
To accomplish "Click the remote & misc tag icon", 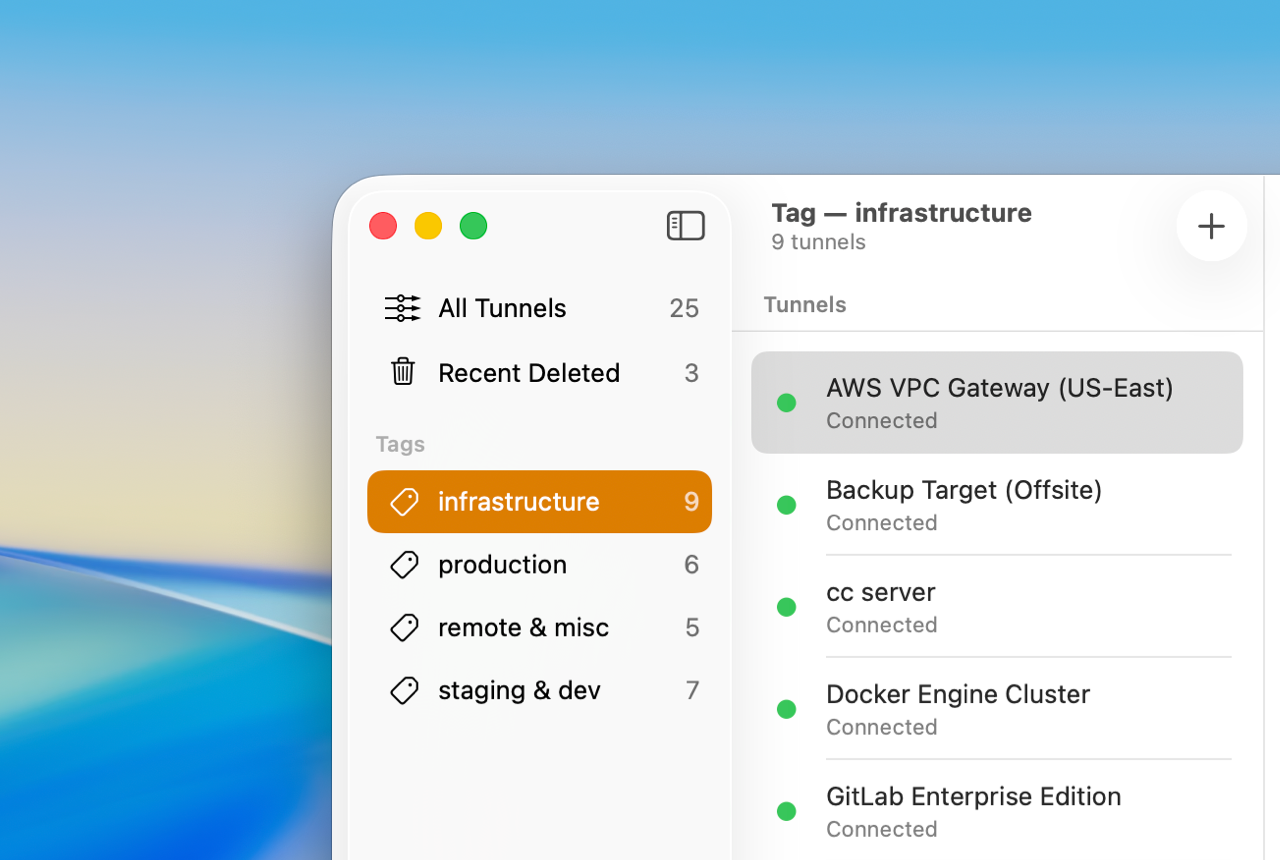I will (404, 628).
